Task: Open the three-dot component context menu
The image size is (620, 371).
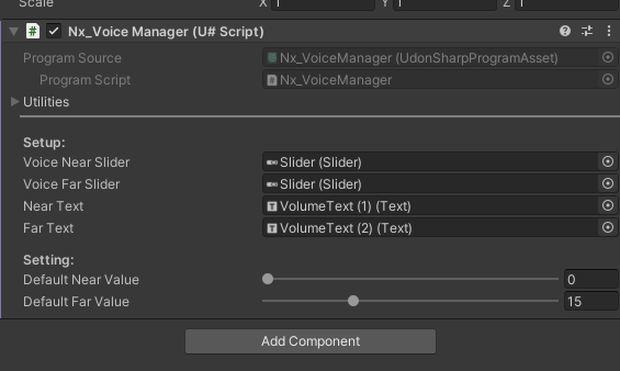Action: (609, 31)
